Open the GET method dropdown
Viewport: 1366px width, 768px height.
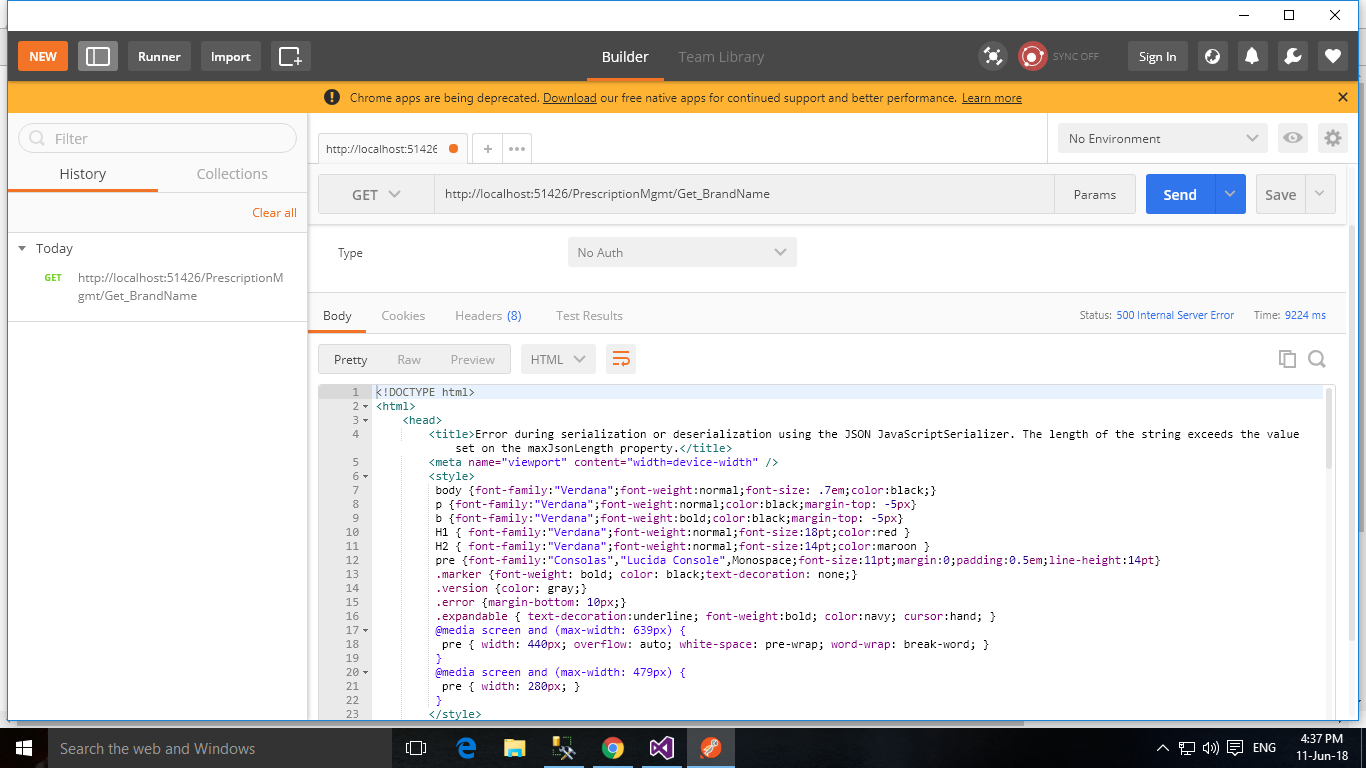point(376,195)
